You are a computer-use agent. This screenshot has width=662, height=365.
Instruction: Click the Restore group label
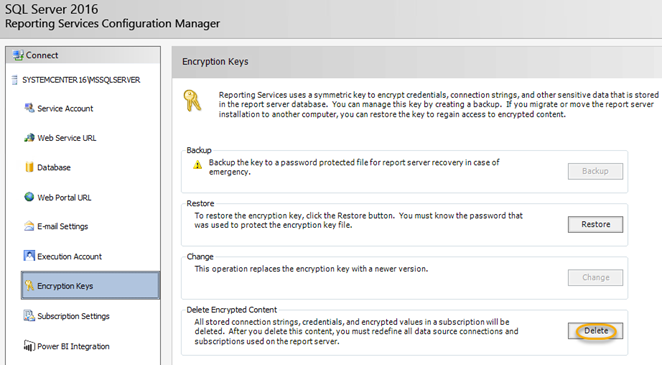click(200, 203)
